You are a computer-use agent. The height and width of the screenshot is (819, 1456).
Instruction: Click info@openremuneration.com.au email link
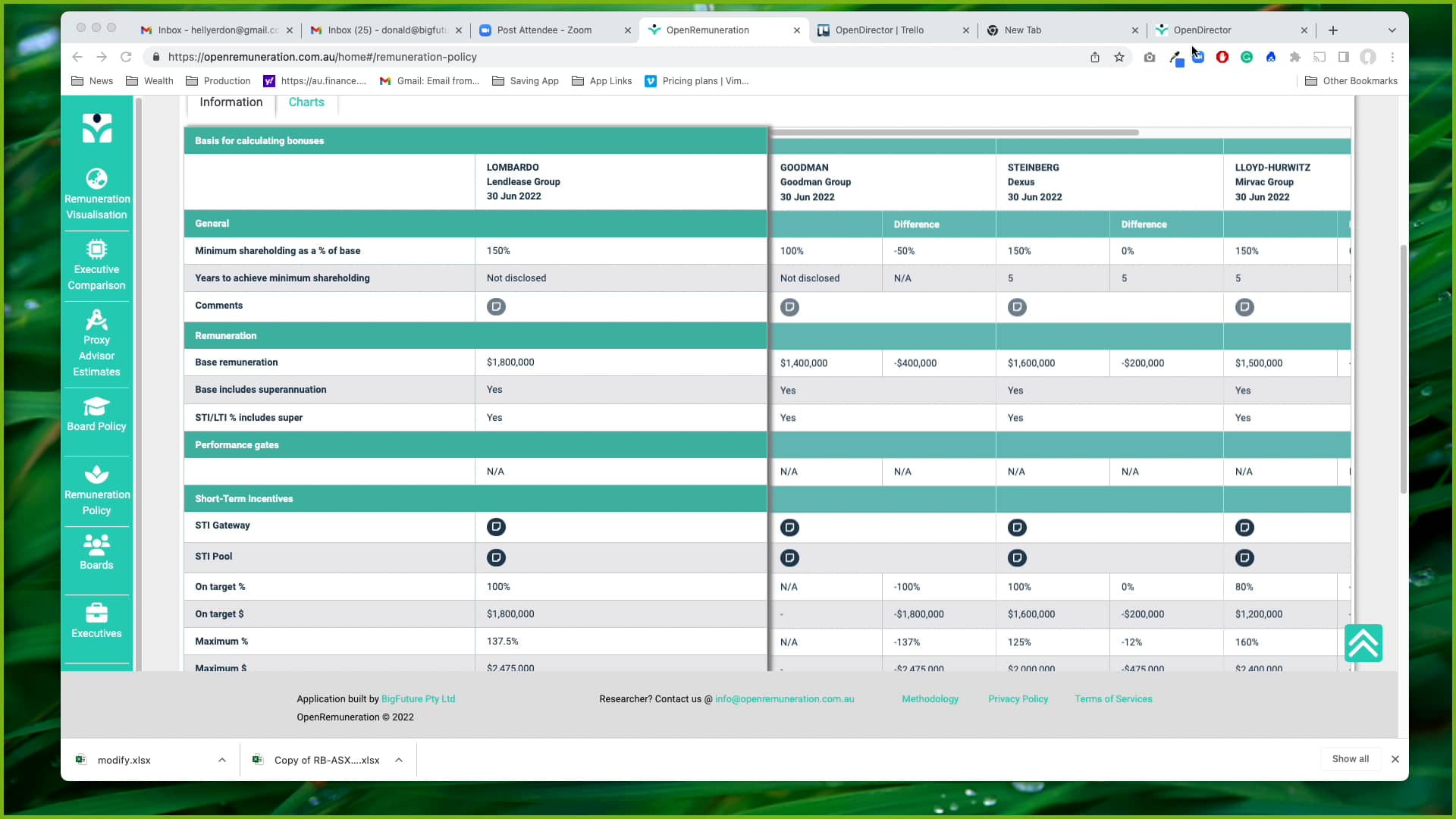click(x=784, y=699)
